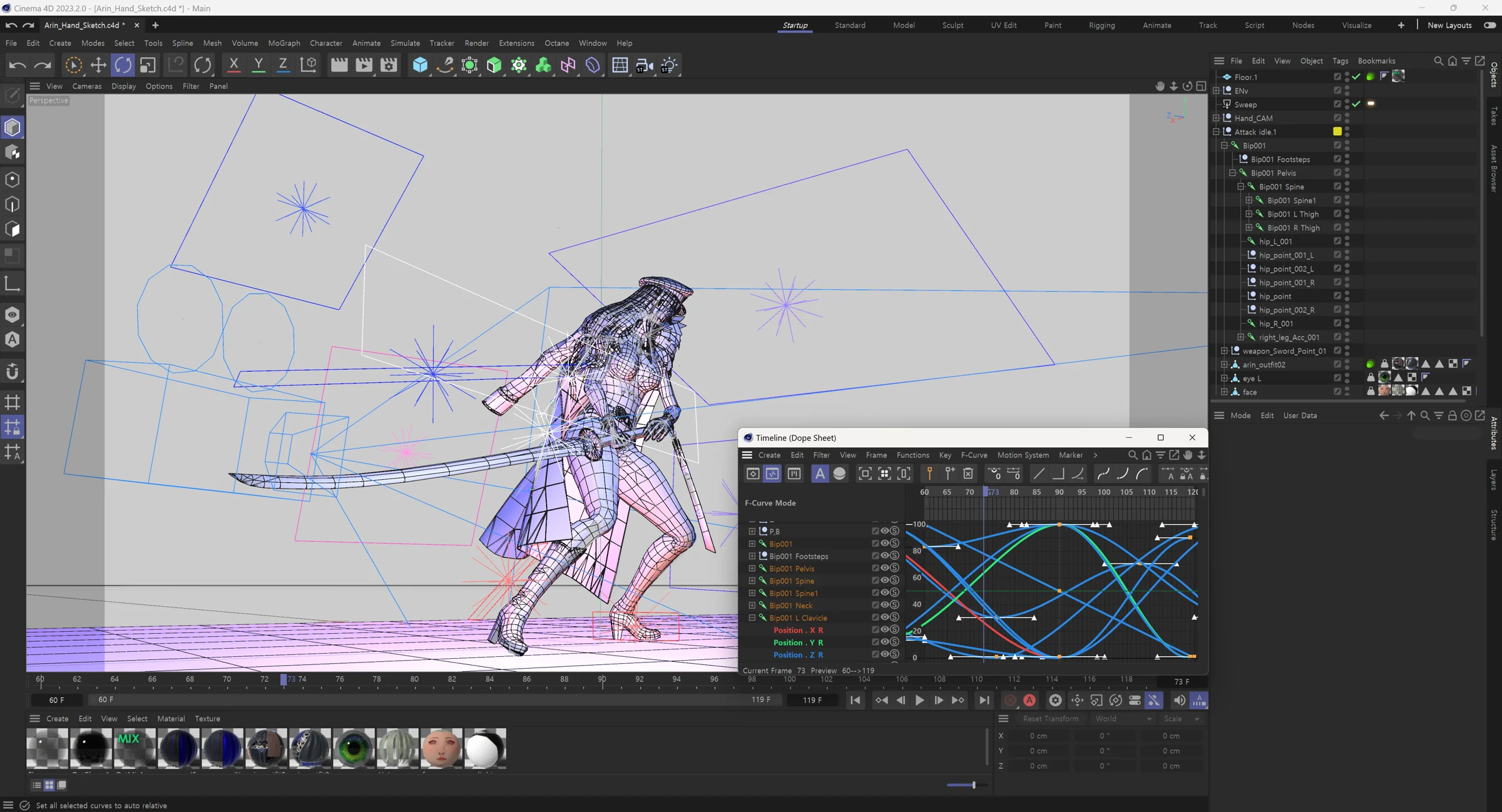
Task: Open the World coordinate system dropdown
Action: click(1123, 719)
